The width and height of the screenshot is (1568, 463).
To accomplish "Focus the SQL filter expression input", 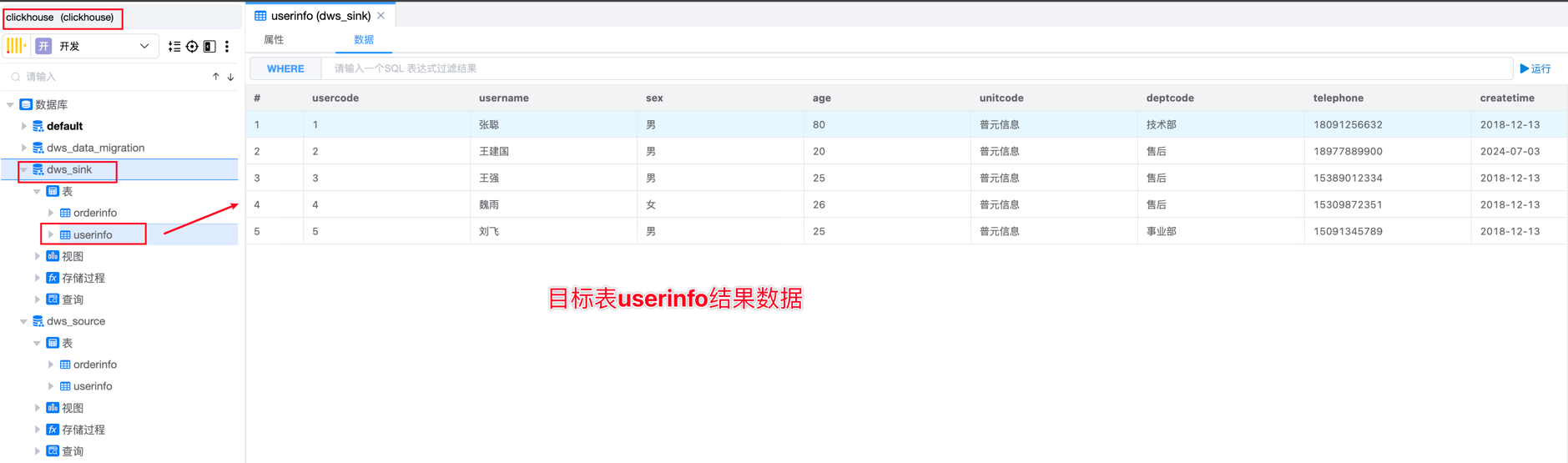I will click(x=916, y=69).
